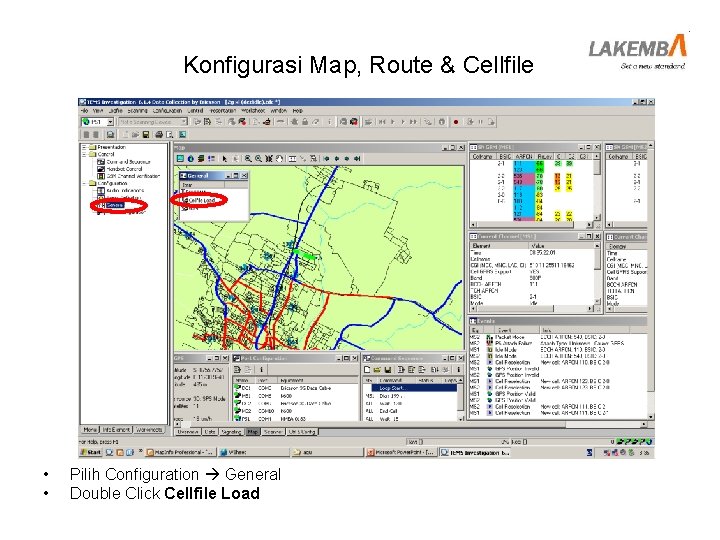This screenshot has height=540, width=720.
Task: Click the ruler icon in the Map toolbar
Action: (292, 159)
